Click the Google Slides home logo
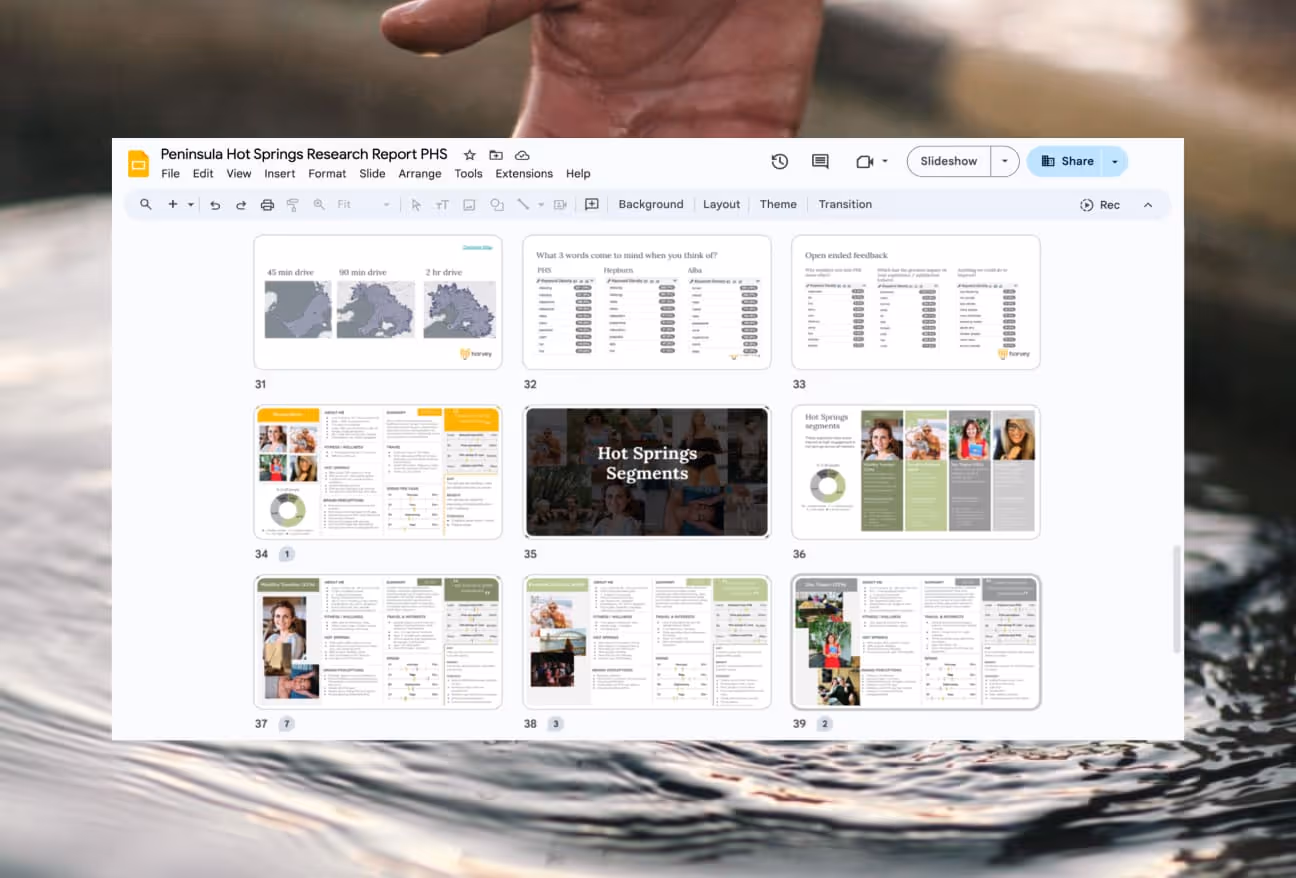Screen dimensions: 1296x878 (138, 163)
